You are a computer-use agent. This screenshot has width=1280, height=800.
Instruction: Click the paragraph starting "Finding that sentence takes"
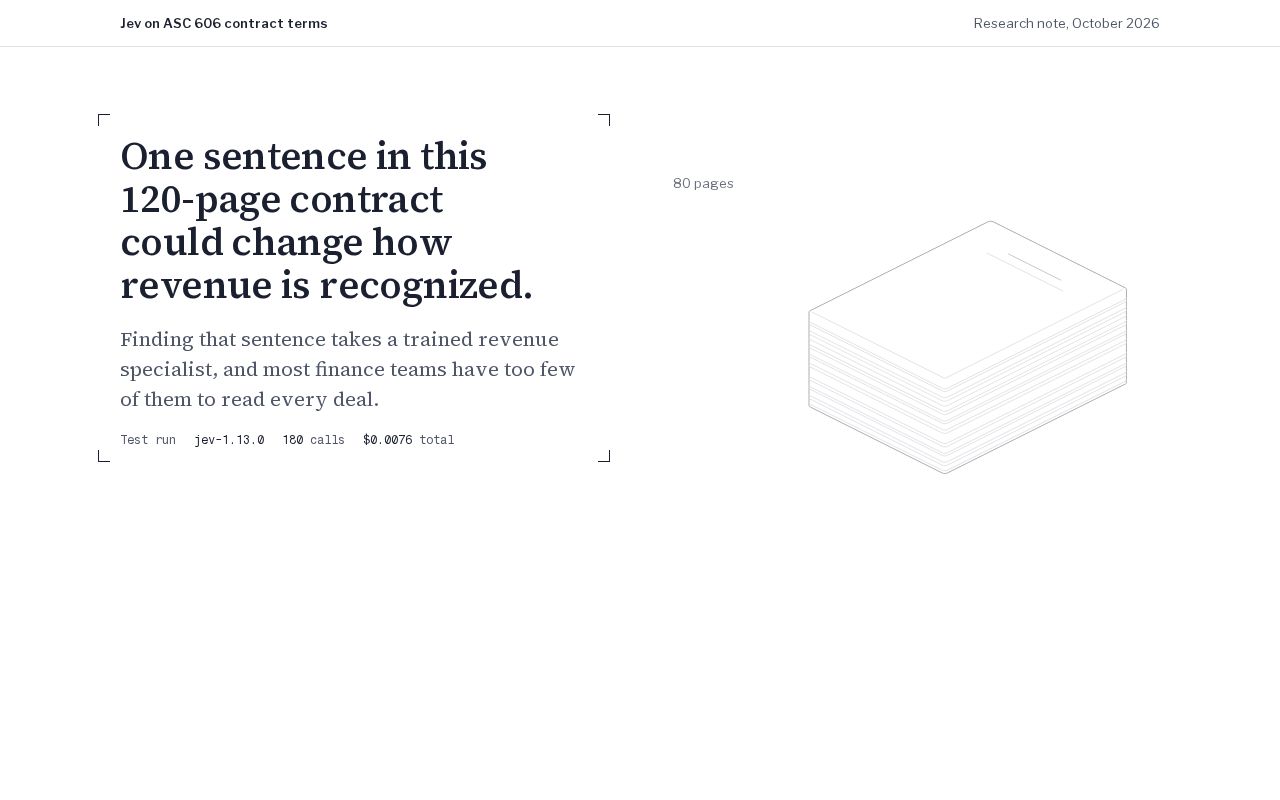(348, 369)
